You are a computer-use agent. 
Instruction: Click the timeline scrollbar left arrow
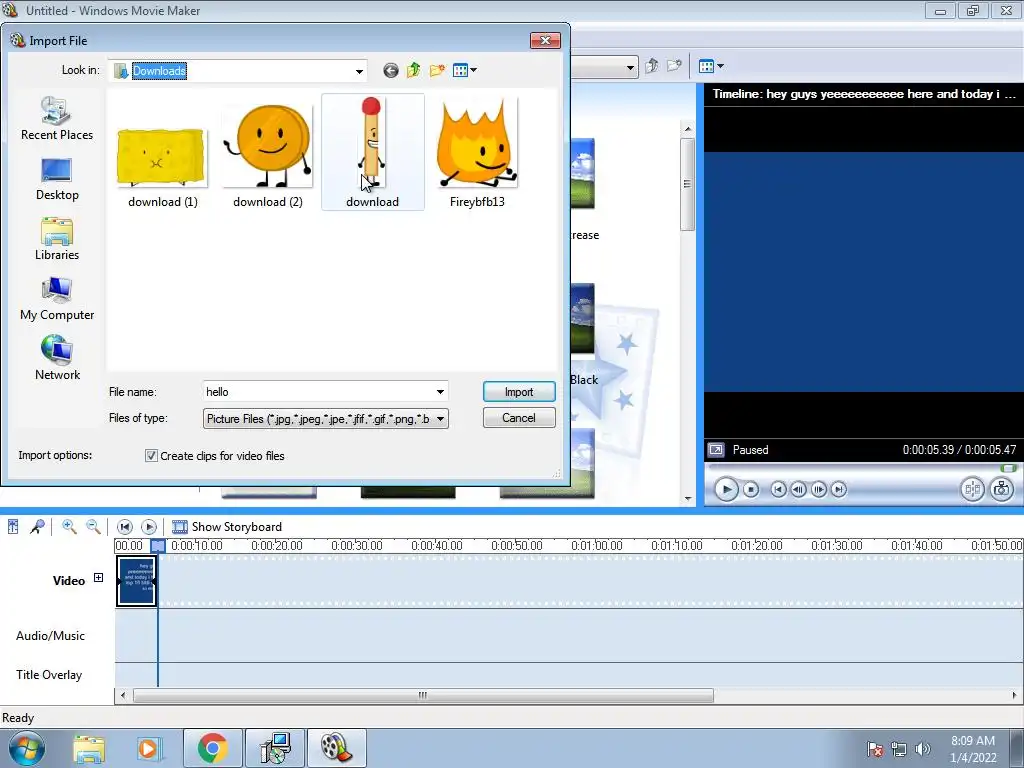(123, 696)
